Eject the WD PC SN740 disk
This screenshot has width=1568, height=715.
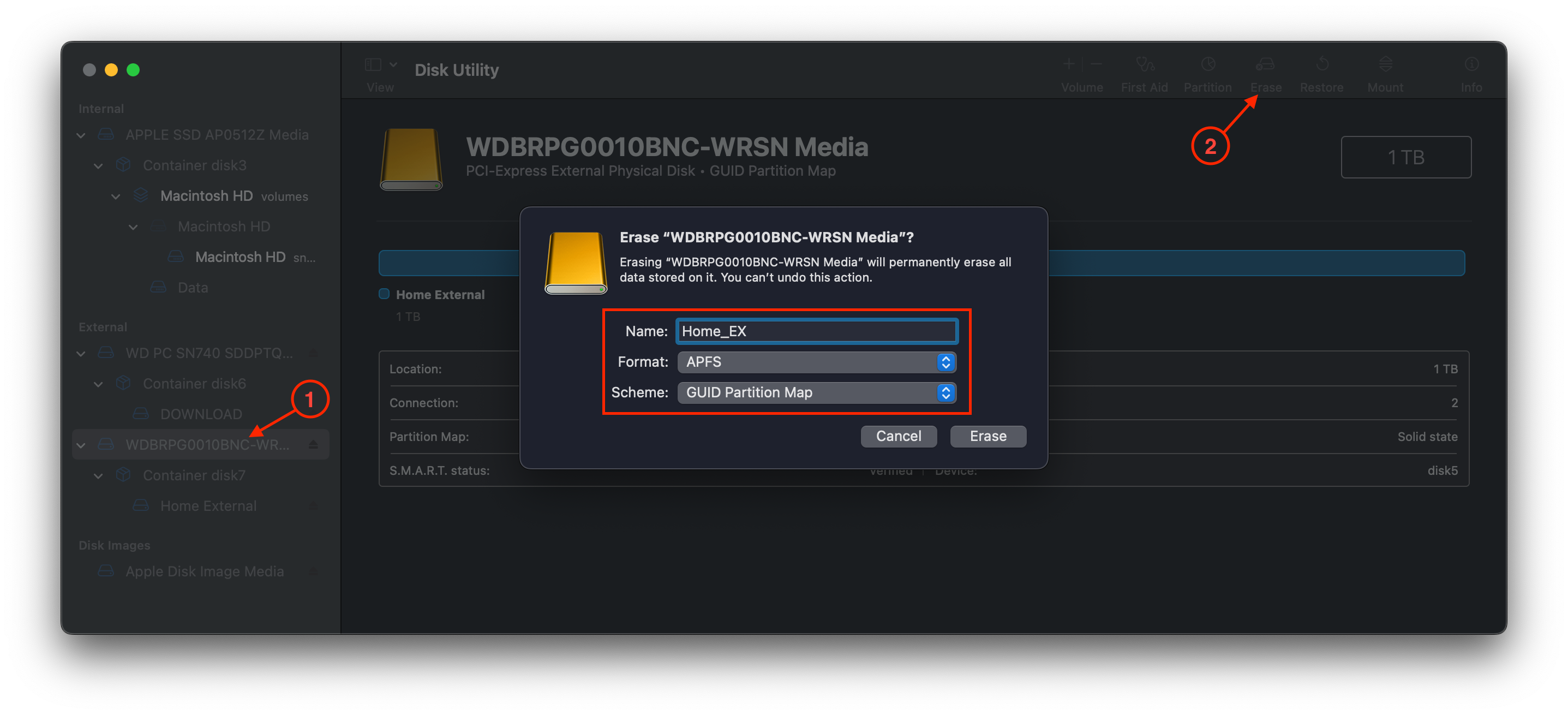(314, 353)
